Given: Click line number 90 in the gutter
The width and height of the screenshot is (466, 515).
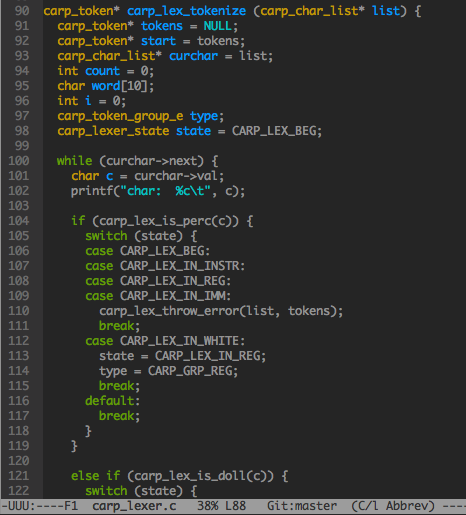Looking at the screenshot, I should [22, 11].
